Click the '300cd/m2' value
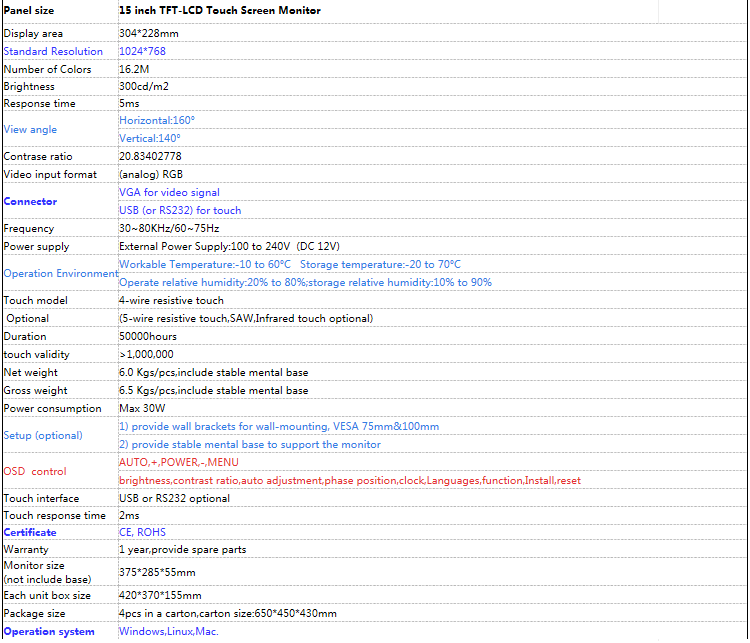Viewport: 750px width, 643px height. pos(144,87)
